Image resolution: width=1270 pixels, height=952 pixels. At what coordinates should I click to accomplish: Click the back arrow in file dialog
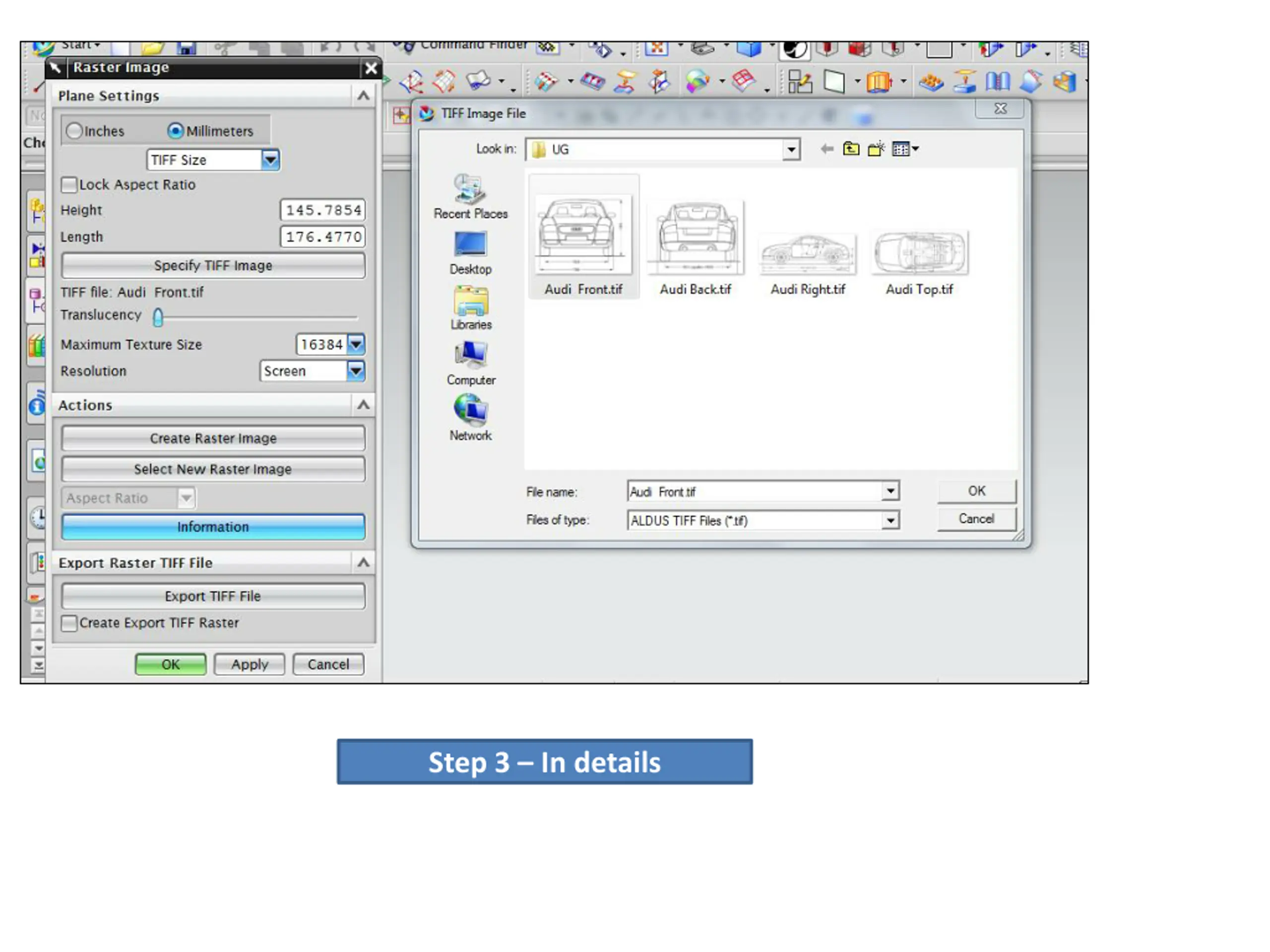[x=827, y=149]
